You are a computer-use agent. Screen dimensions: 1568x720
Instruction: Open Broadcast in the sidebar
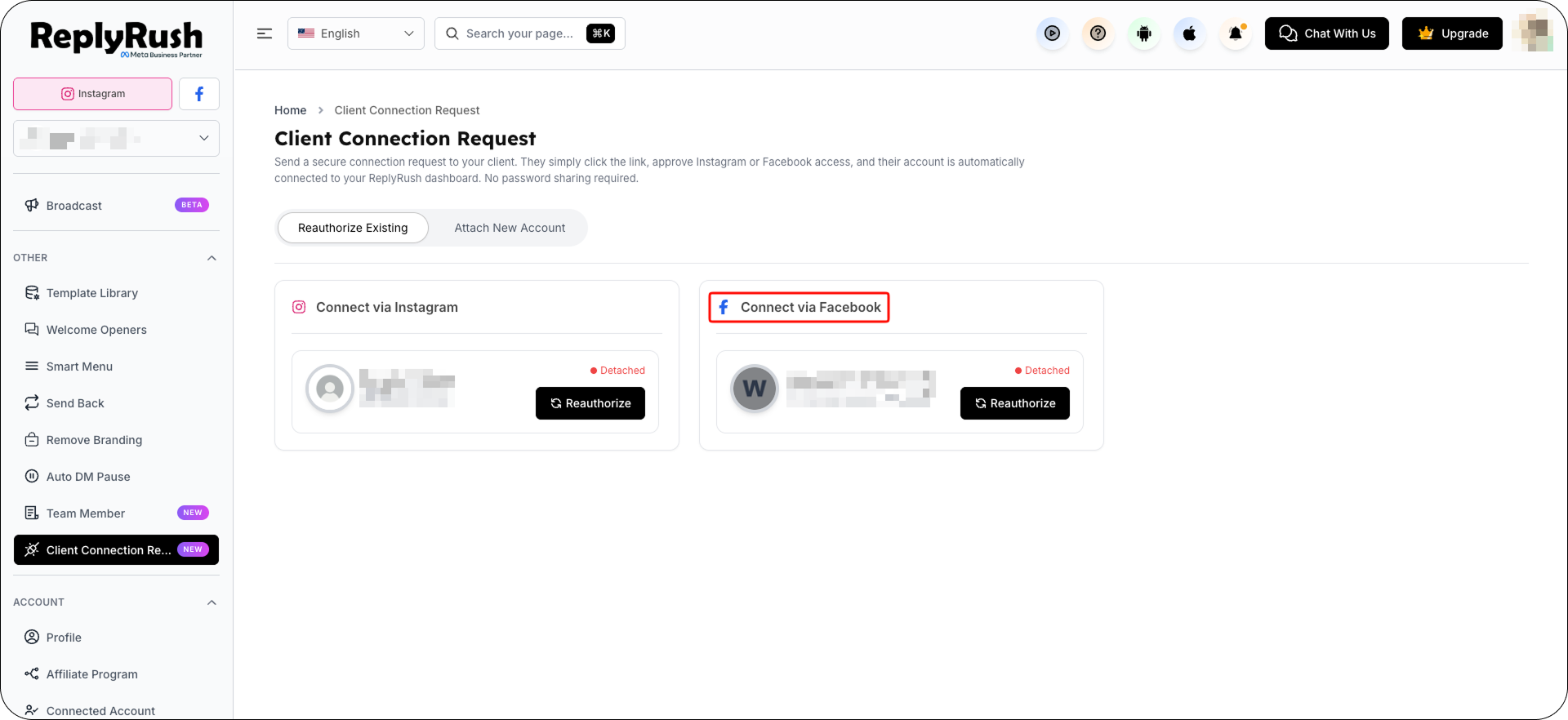116,205
